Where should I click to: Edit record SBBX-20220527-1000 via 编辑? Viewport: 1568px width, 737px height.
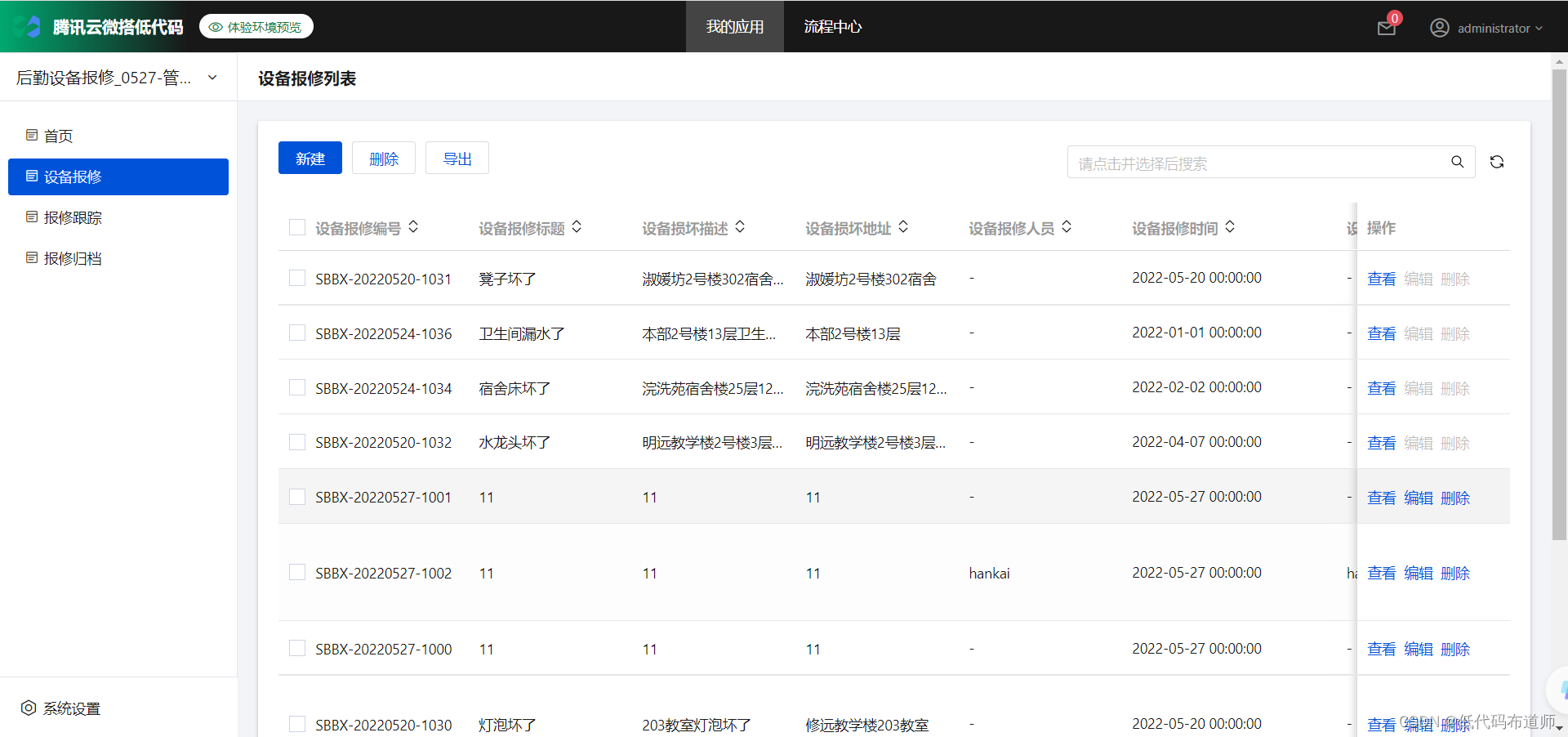point(1419,649)
